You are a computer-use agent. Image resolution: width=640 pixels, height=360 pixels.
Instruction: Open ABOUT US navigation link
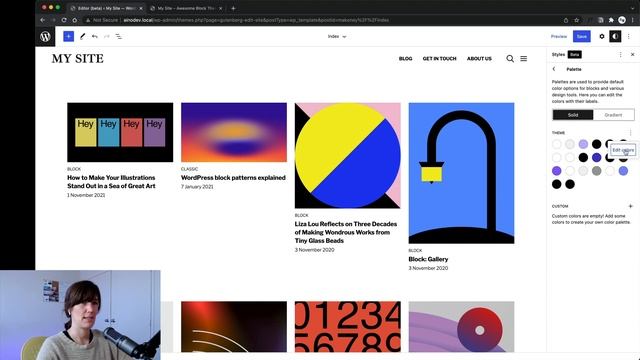tap(479, 58)
